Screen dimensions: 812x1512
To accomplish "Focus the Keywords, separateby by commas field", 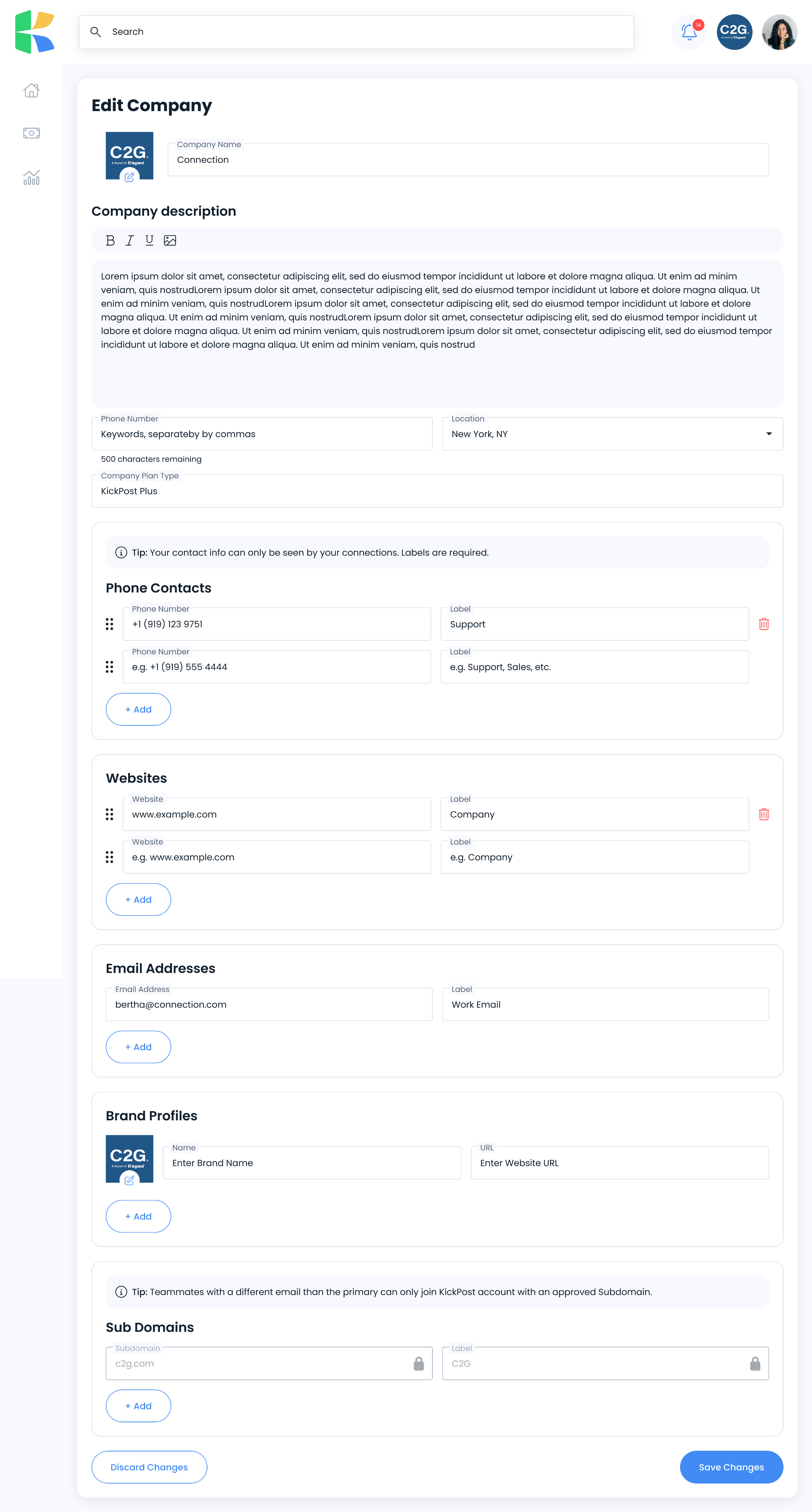I will 262,434.
